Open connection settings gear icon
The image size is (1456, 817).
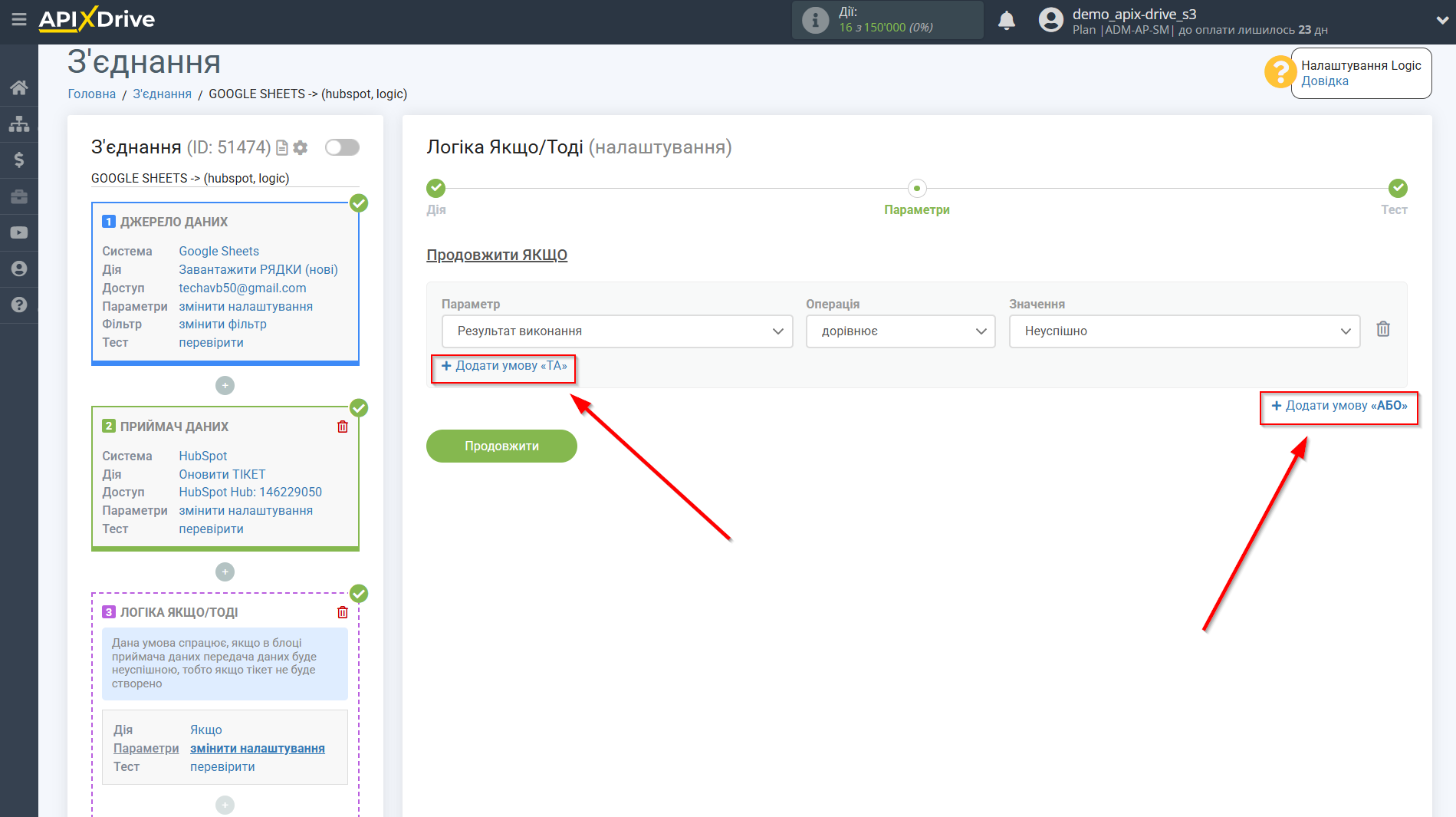click(301, 147)
